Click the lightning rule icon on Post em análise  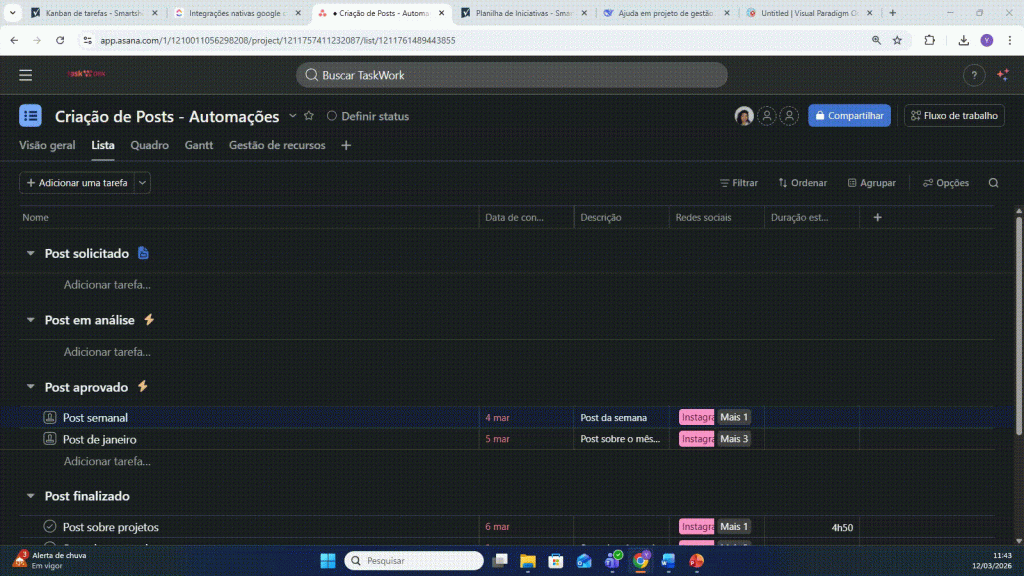pyautogui.click(x=149, y=320)
